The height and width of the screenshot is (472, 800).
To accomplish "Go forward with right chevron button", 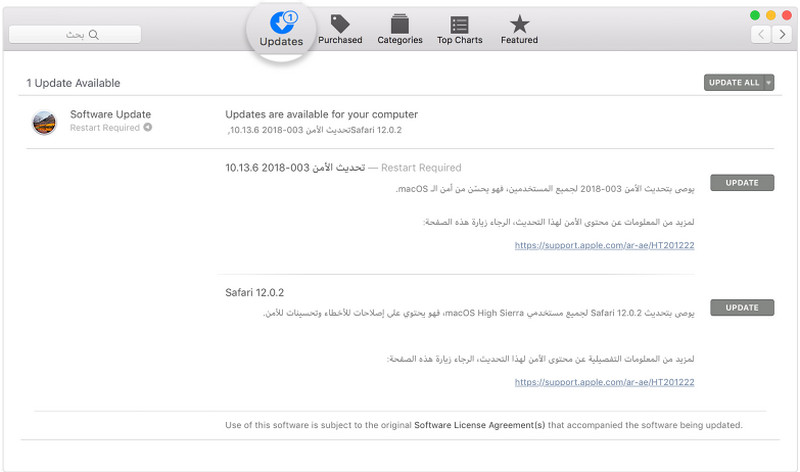I will pos(782,35).
